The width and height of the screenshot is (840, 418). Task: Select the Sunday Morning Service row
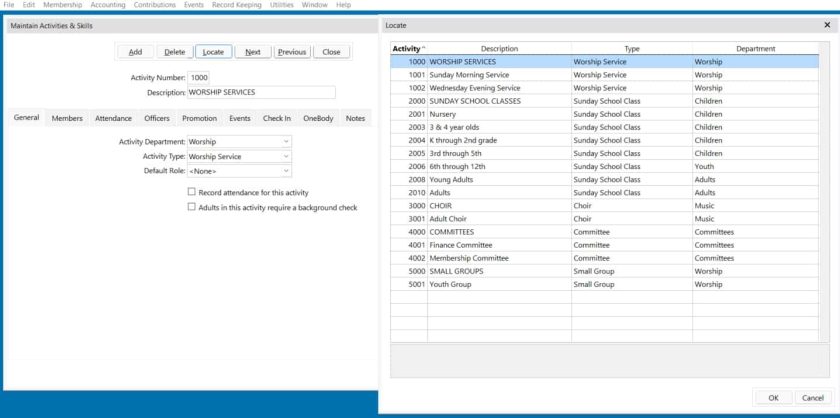[x=605, y=75]
